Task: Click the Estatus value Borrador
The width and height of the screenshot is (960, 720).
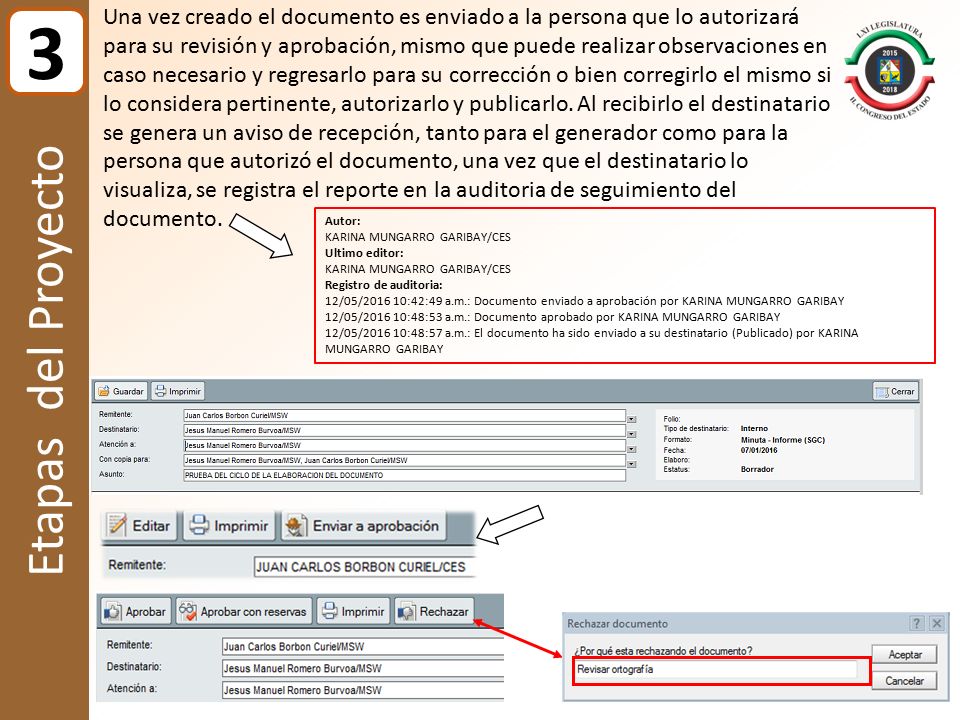Action: click(757, 470)
